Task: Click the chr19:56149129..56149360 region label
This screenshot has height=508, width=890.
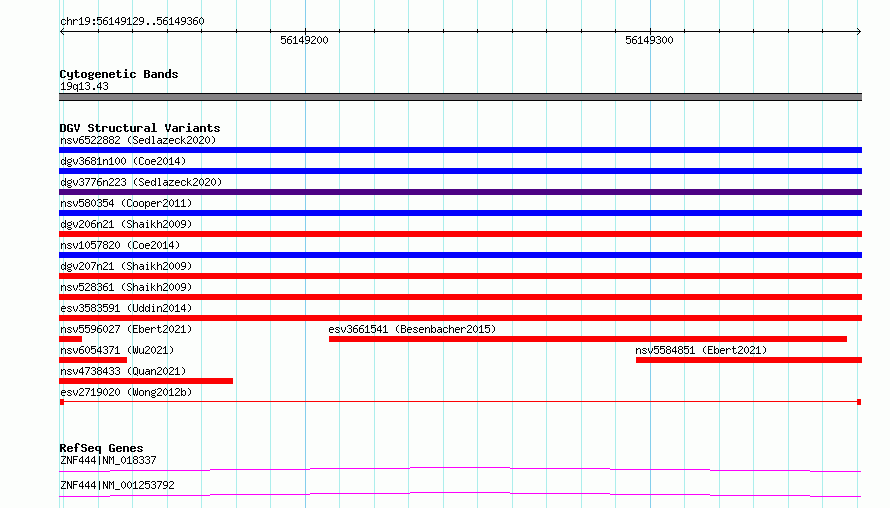Action: pyautogui.click(x=132, y=21)
